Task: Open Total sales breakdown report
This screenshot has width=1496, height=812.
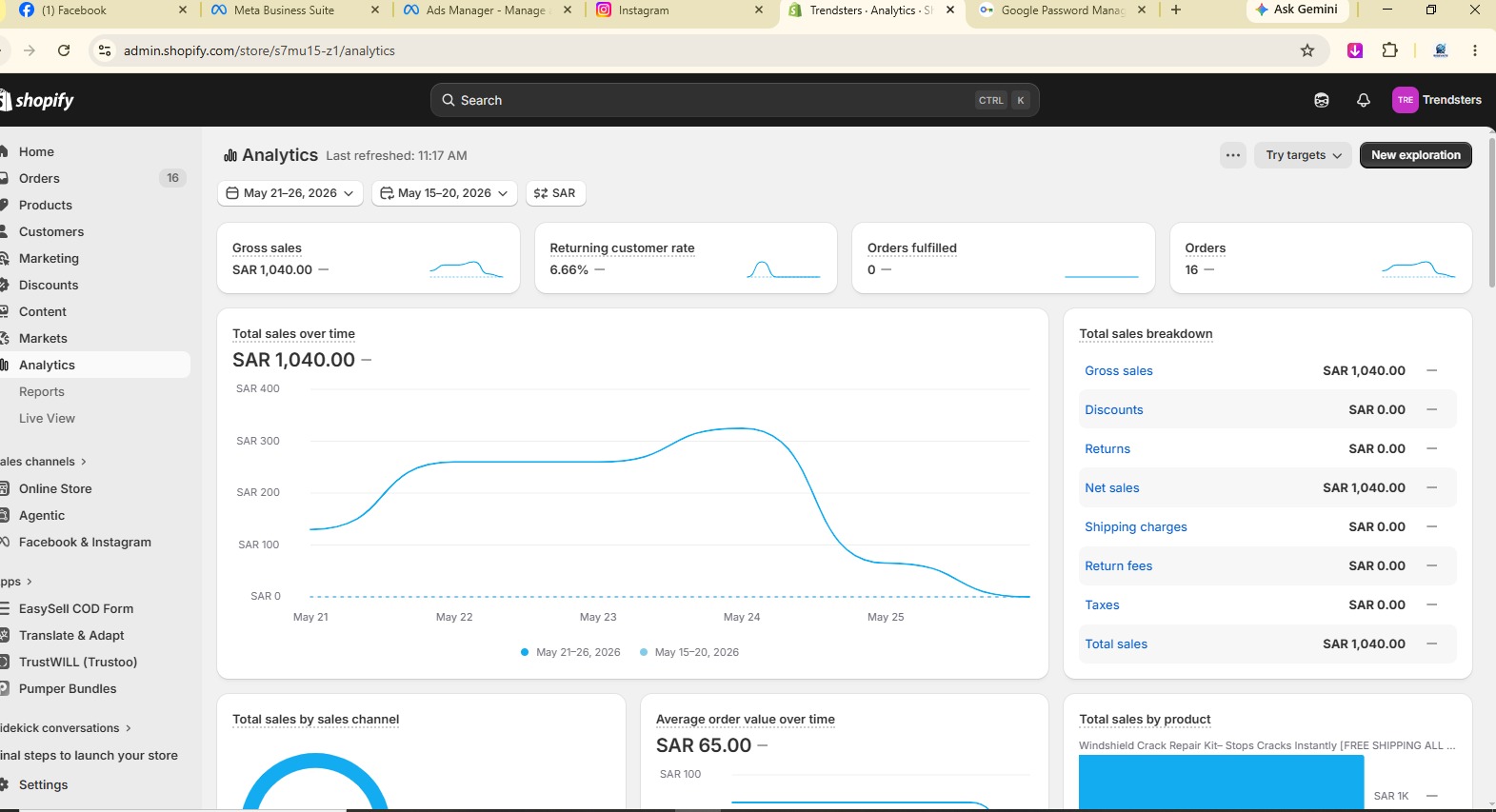Action: coord(1146,334)
